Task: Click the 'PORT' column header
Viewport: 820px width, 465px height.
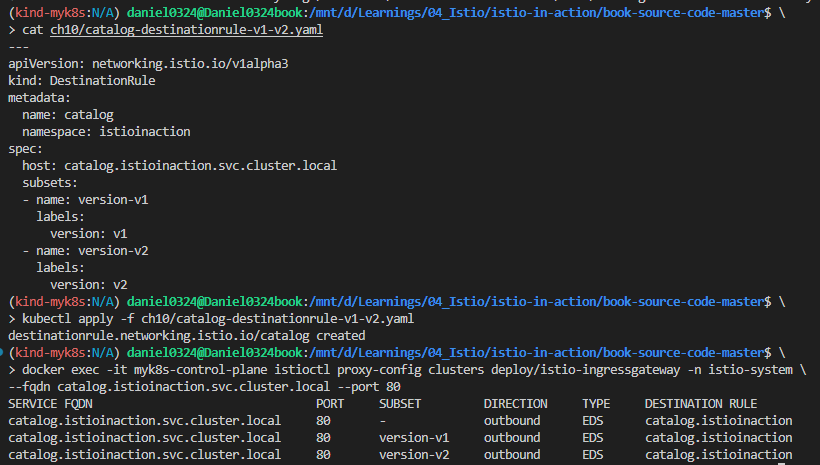Action: pyautogui.click(x=330, y=404)
